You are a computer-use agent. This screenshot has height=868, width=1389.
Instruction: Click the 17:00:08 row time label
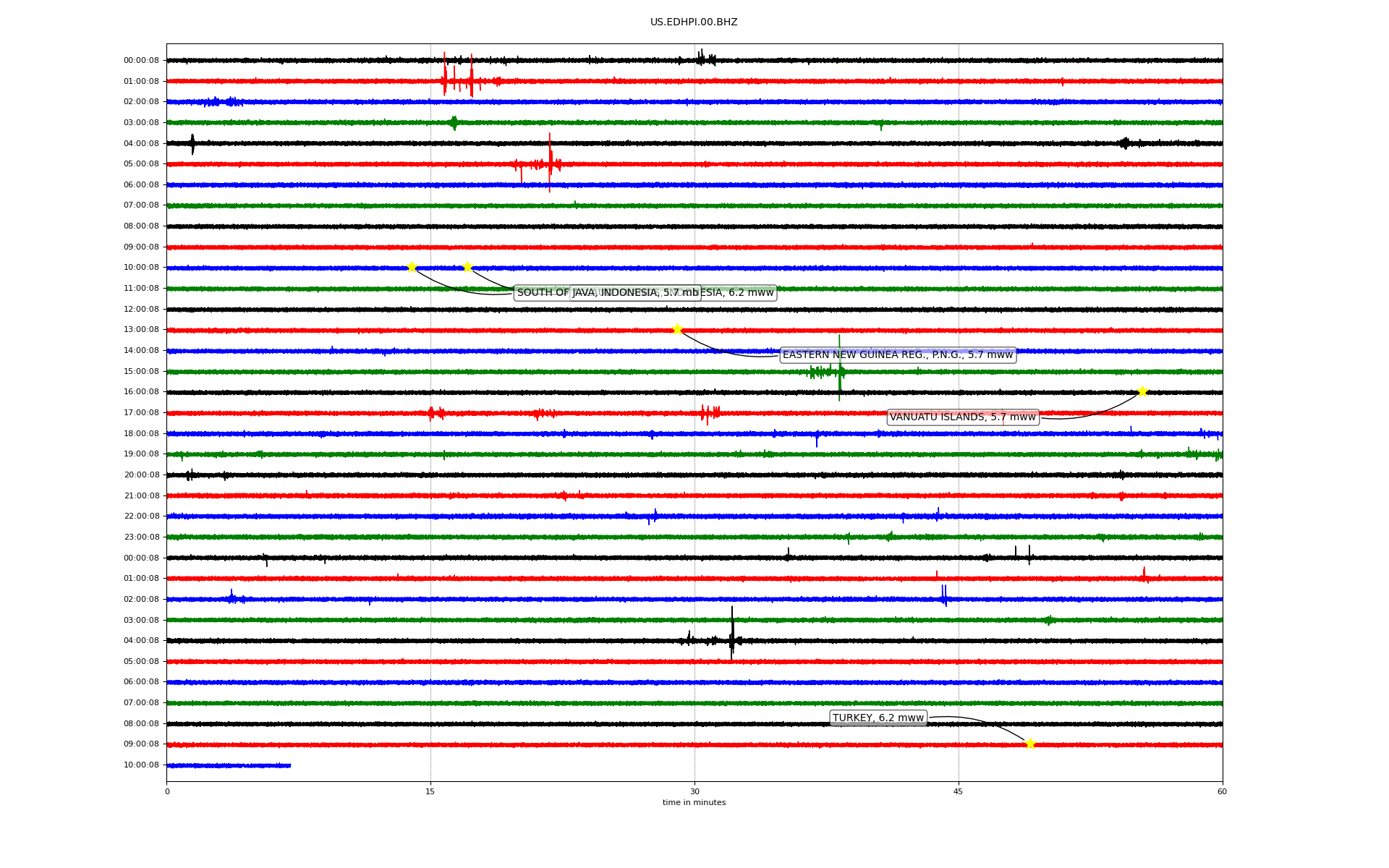tap(141, 413)
